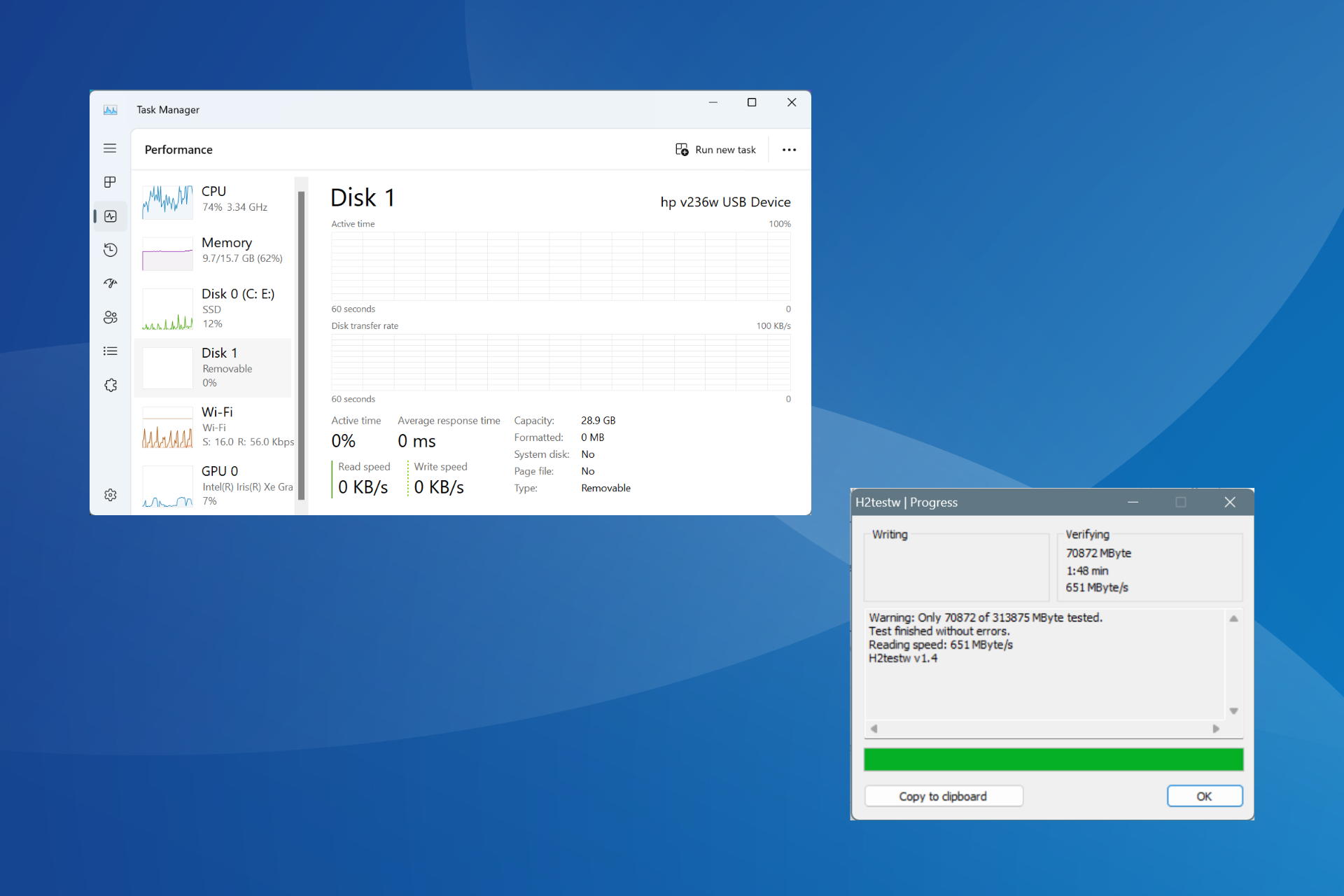Click the green H2testw progress bar
Image resolution: width=1344 pixels, height=896 pixels.
tap(1053, 759)
